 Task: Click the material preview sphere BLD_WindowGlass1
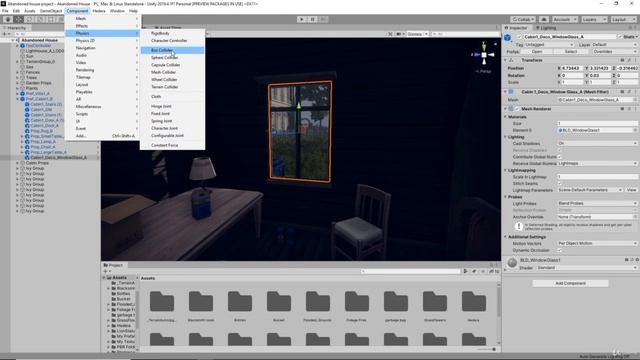pyautogui.click(x=512, y=263)
